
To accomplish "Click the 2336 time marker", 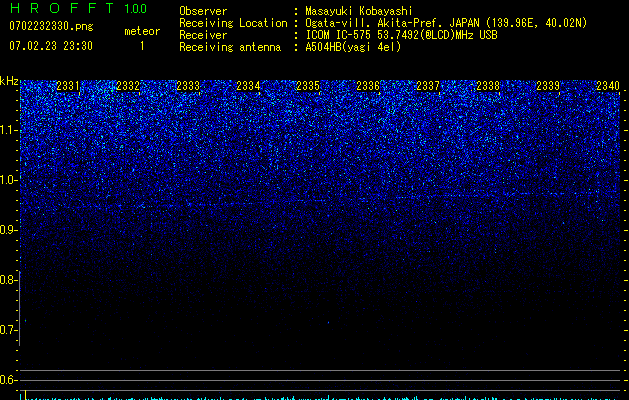I will click(368, 86).
